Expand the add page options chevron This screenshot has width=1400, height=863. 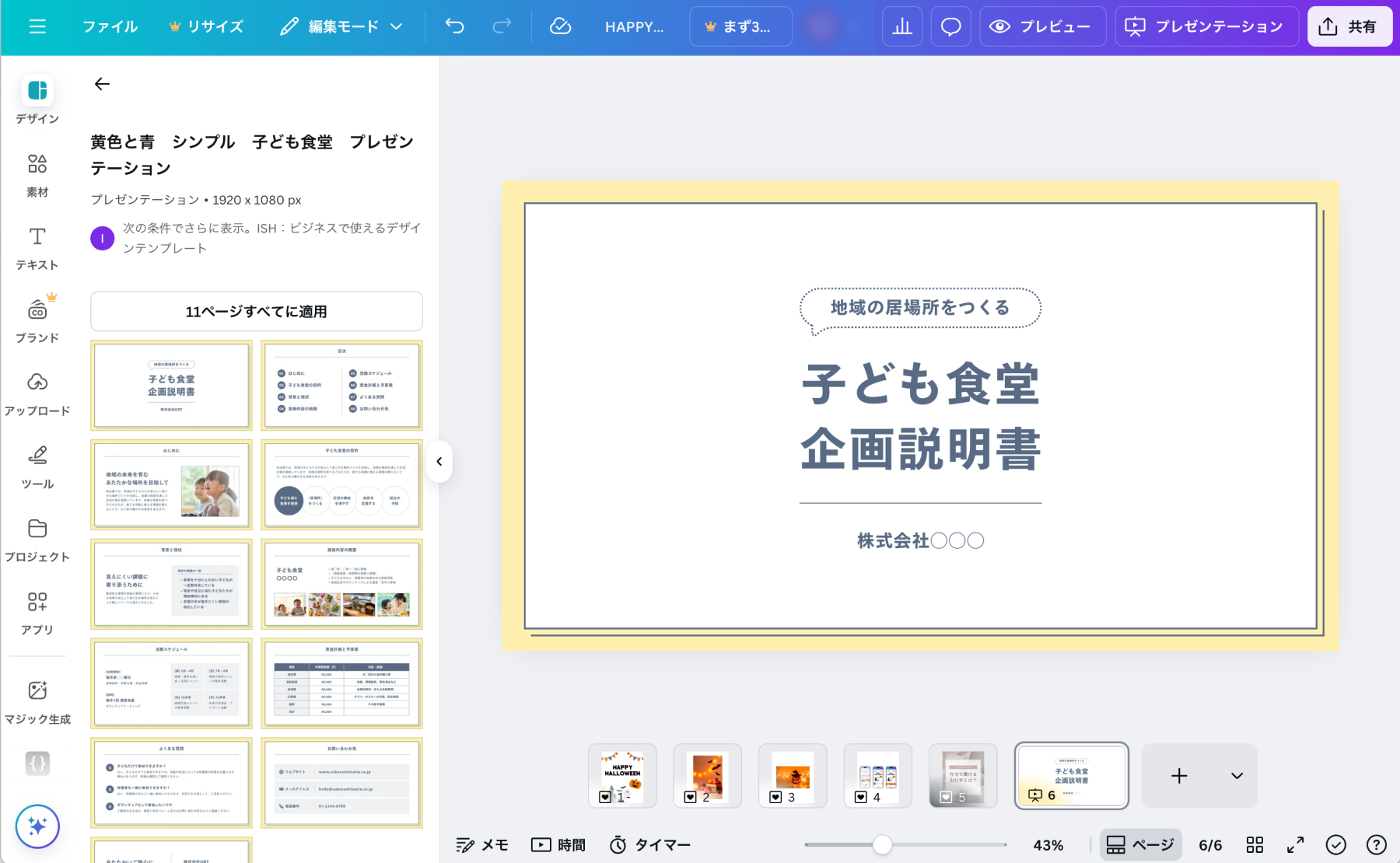[1237, 776]
